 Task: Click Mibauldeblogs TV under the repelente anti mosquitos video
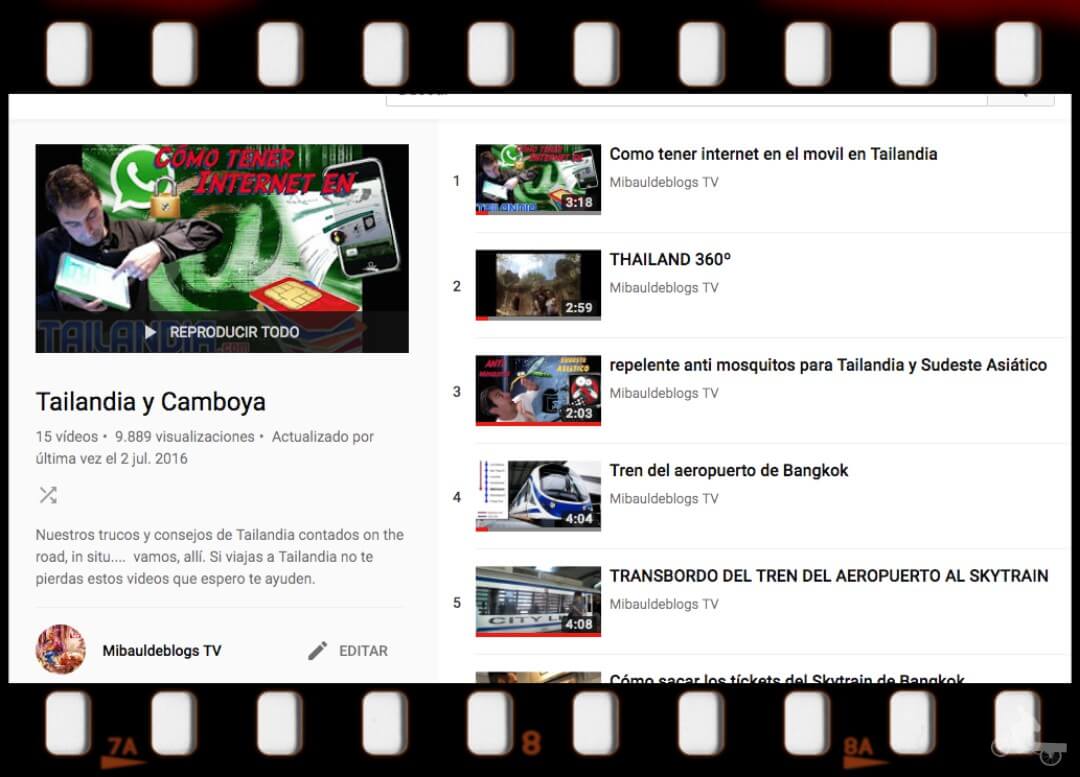(x=664, y=393)
